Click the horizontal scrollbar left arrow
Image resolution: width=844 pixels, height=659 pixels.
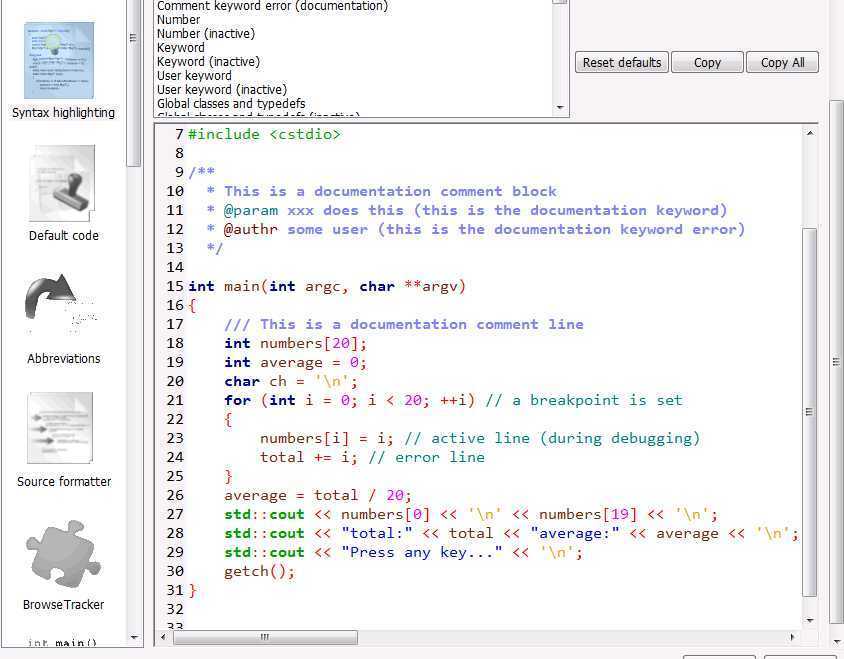163,637
